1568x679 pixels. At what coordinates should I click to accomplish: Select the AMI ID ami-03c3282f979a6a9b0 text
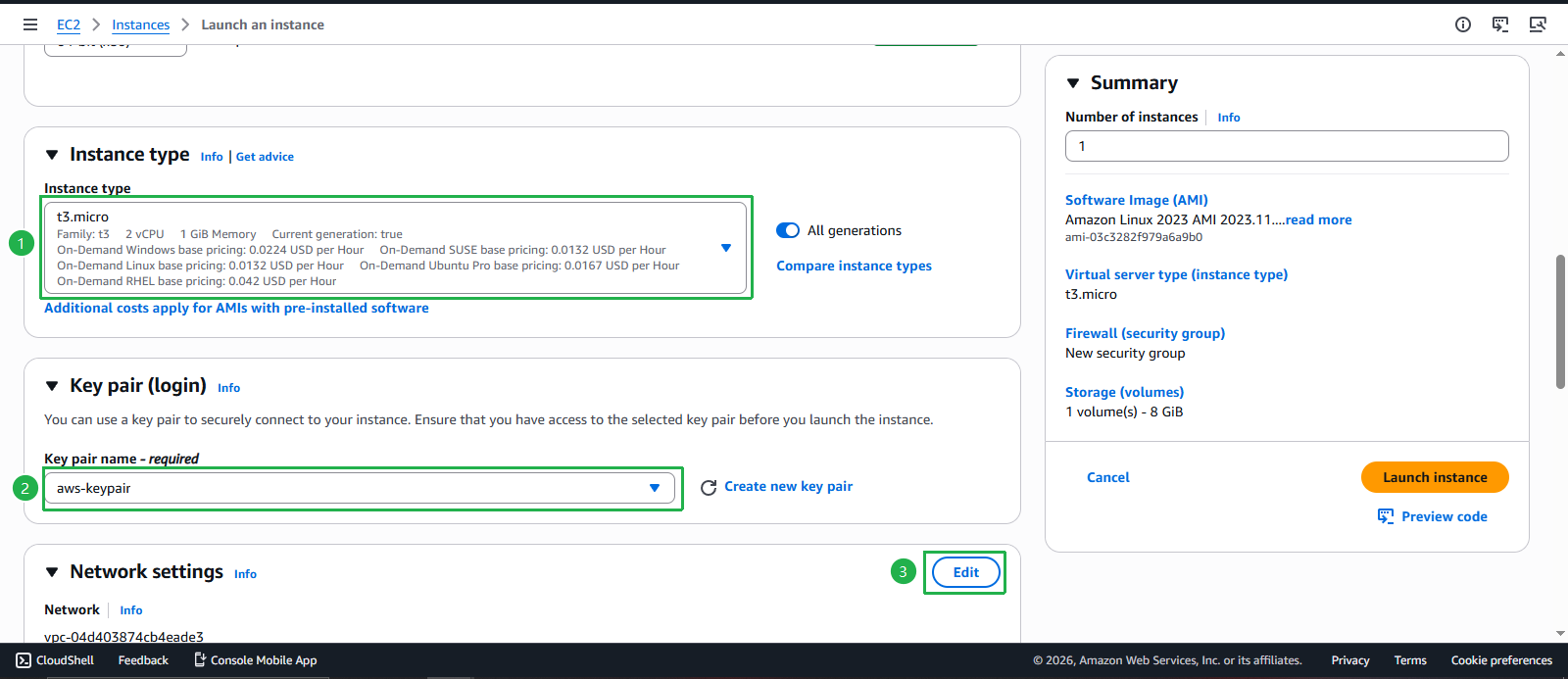coord(1134,237)
